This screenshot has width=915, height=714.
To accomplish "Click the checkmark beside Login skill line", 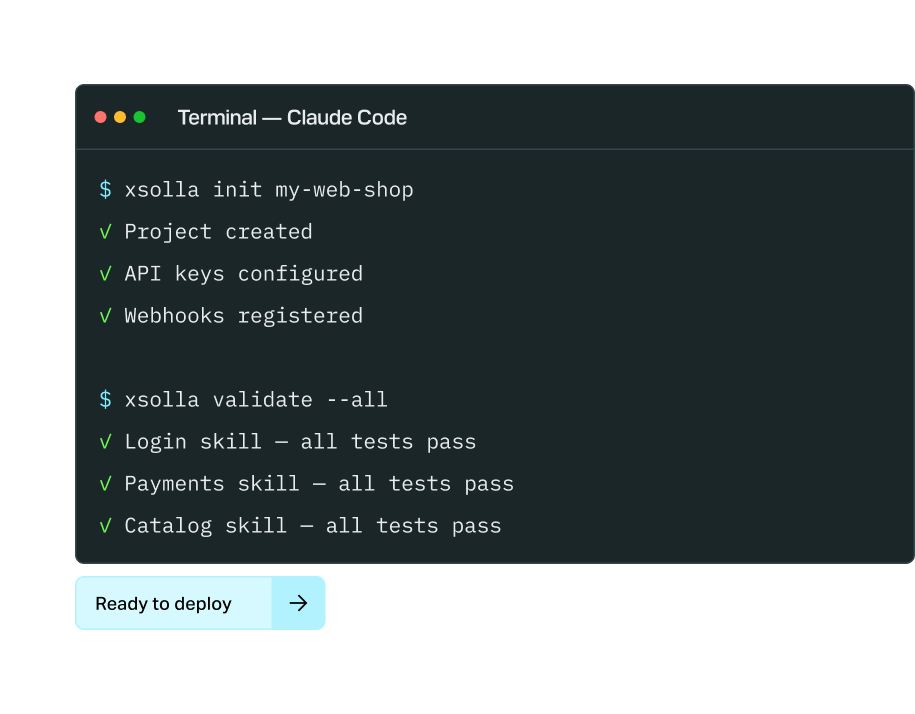I will click(x=105, y=442).
